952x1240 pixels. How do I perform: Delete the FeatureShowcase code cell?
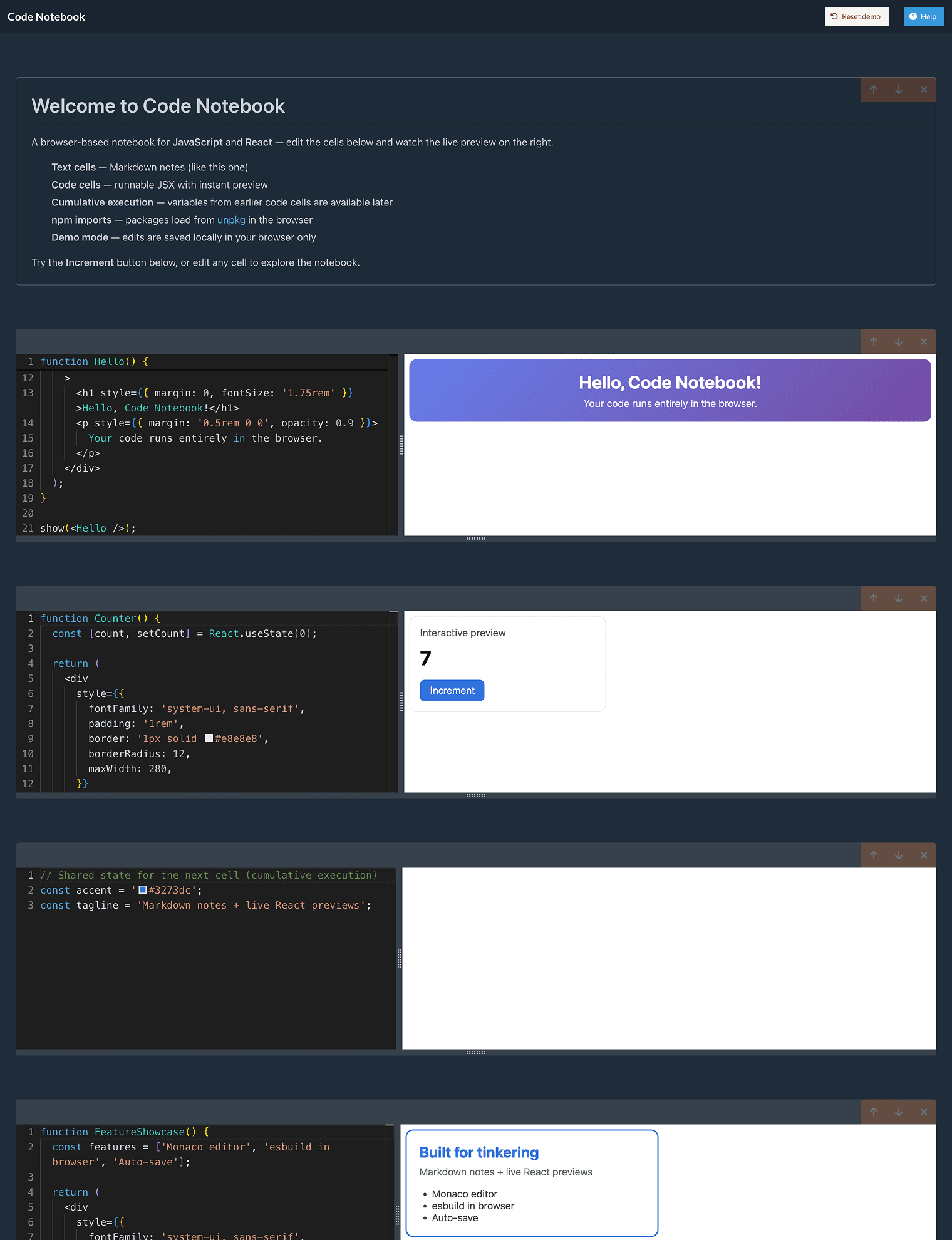(924, 1112)
